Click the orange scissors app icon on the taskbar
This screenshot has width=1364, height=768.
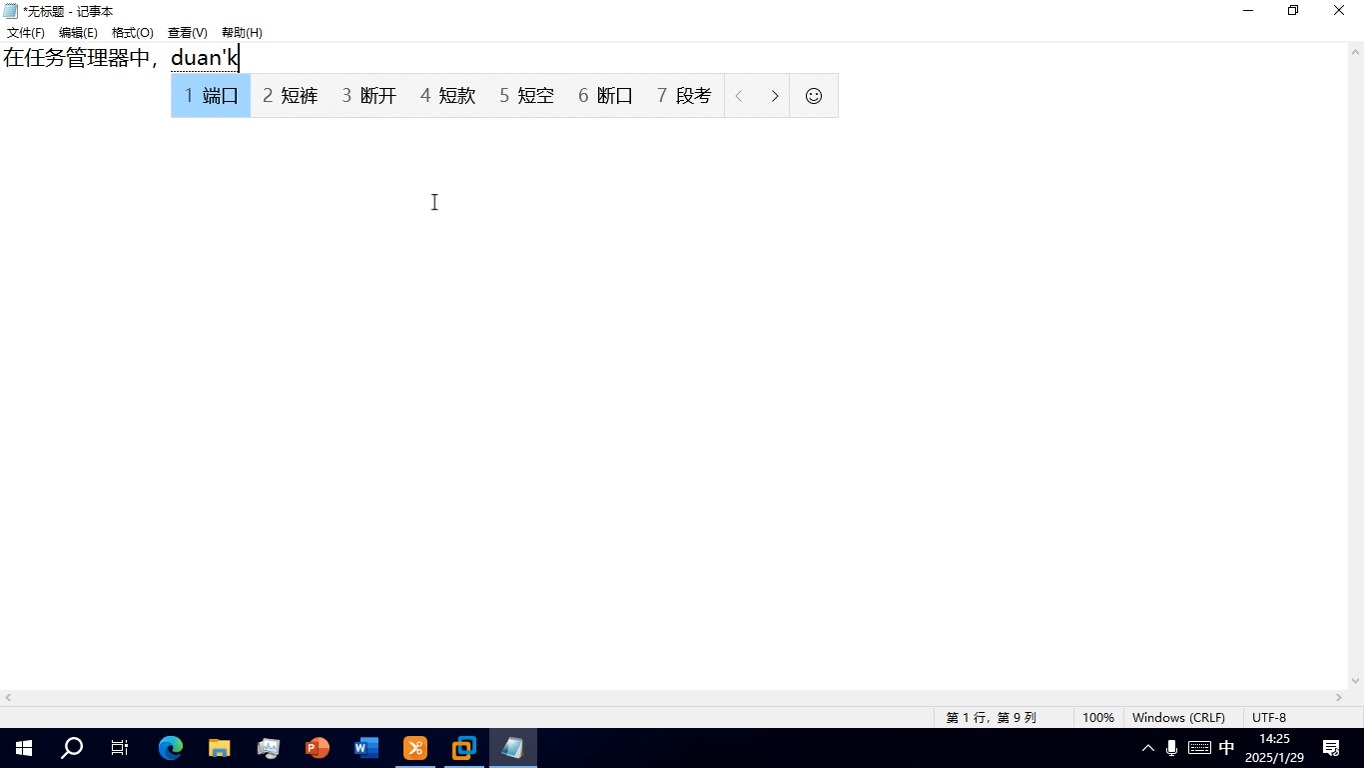[x=414, y=747]
